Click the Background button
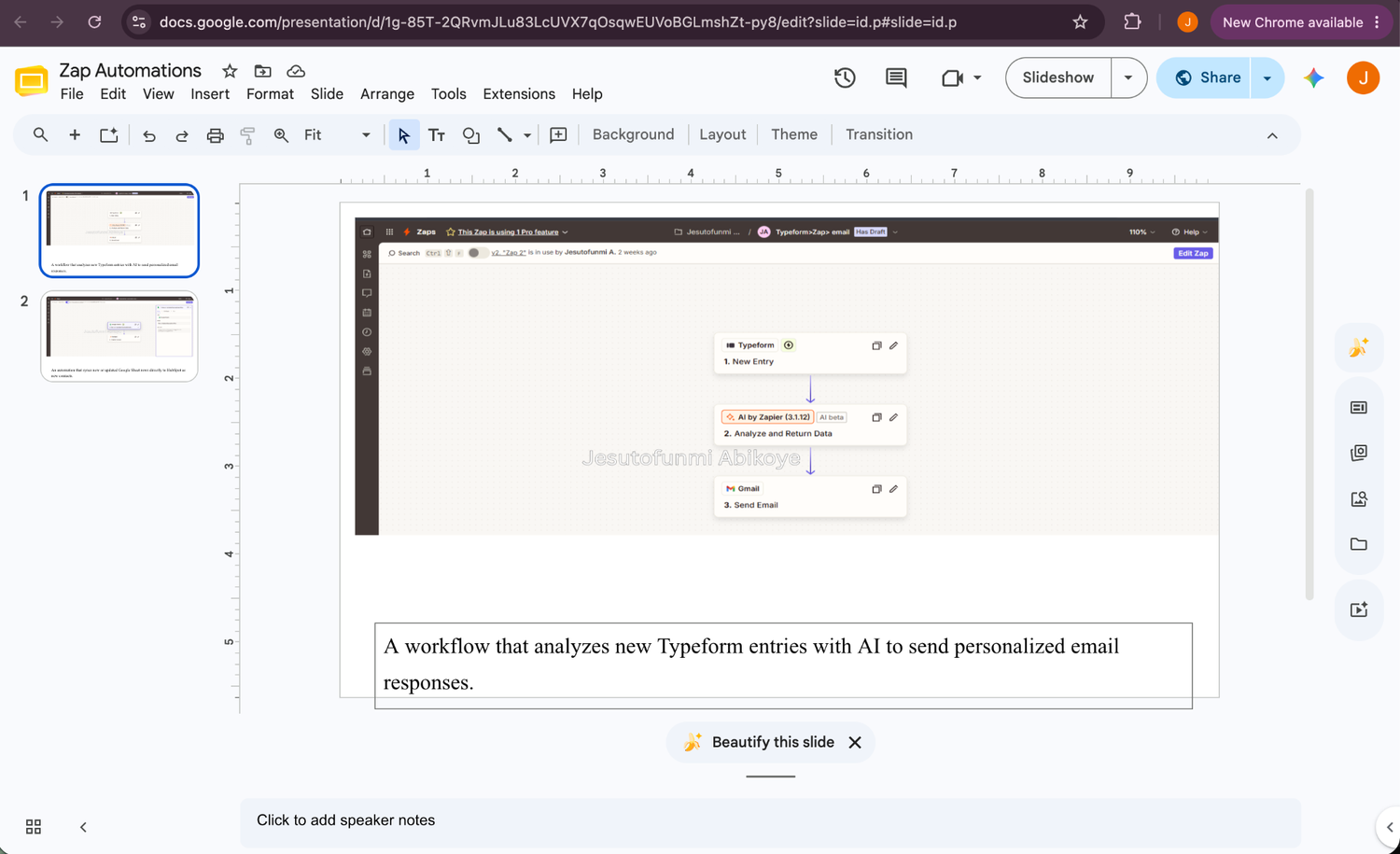The width and height of the screenshot is (1400, 854). tap(633, 134)
